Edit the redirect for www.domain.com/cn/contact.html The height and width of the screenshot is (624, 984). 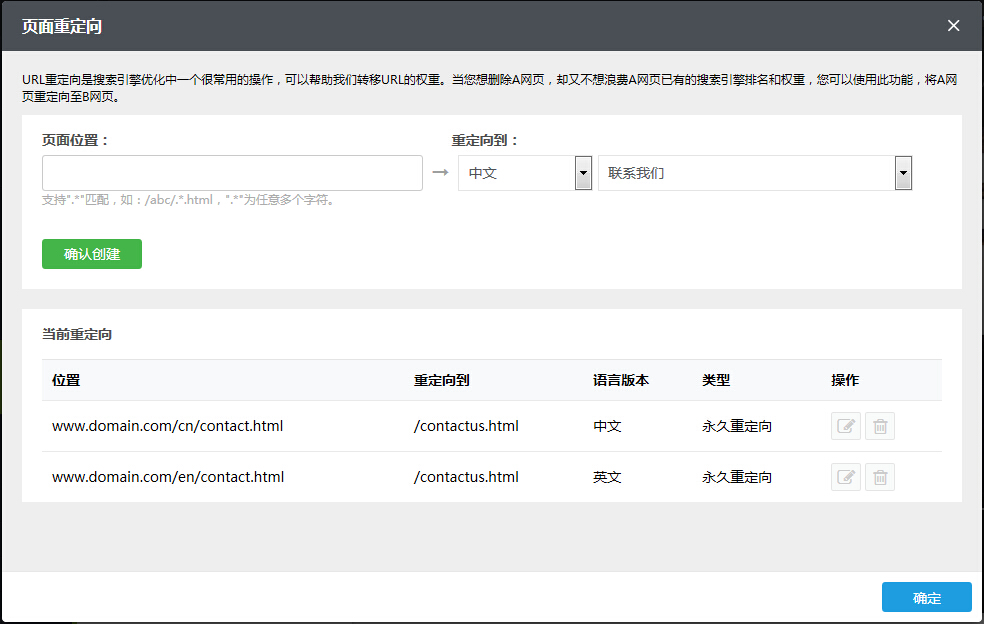coord(845,425)
